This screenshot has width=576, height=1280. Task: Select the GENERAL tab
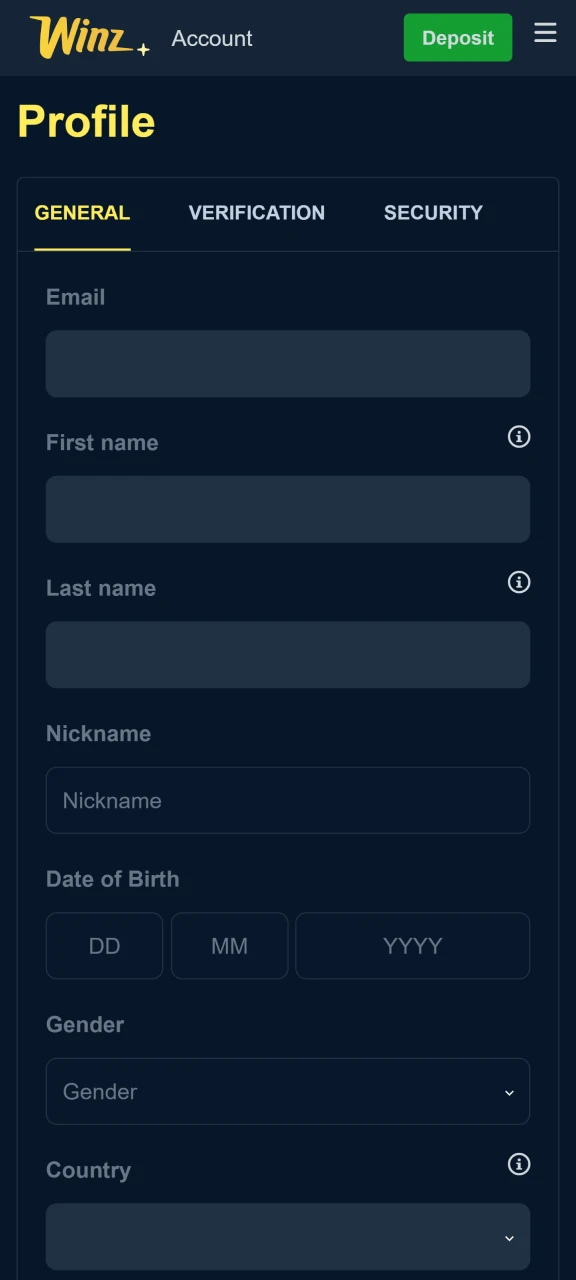82,213
